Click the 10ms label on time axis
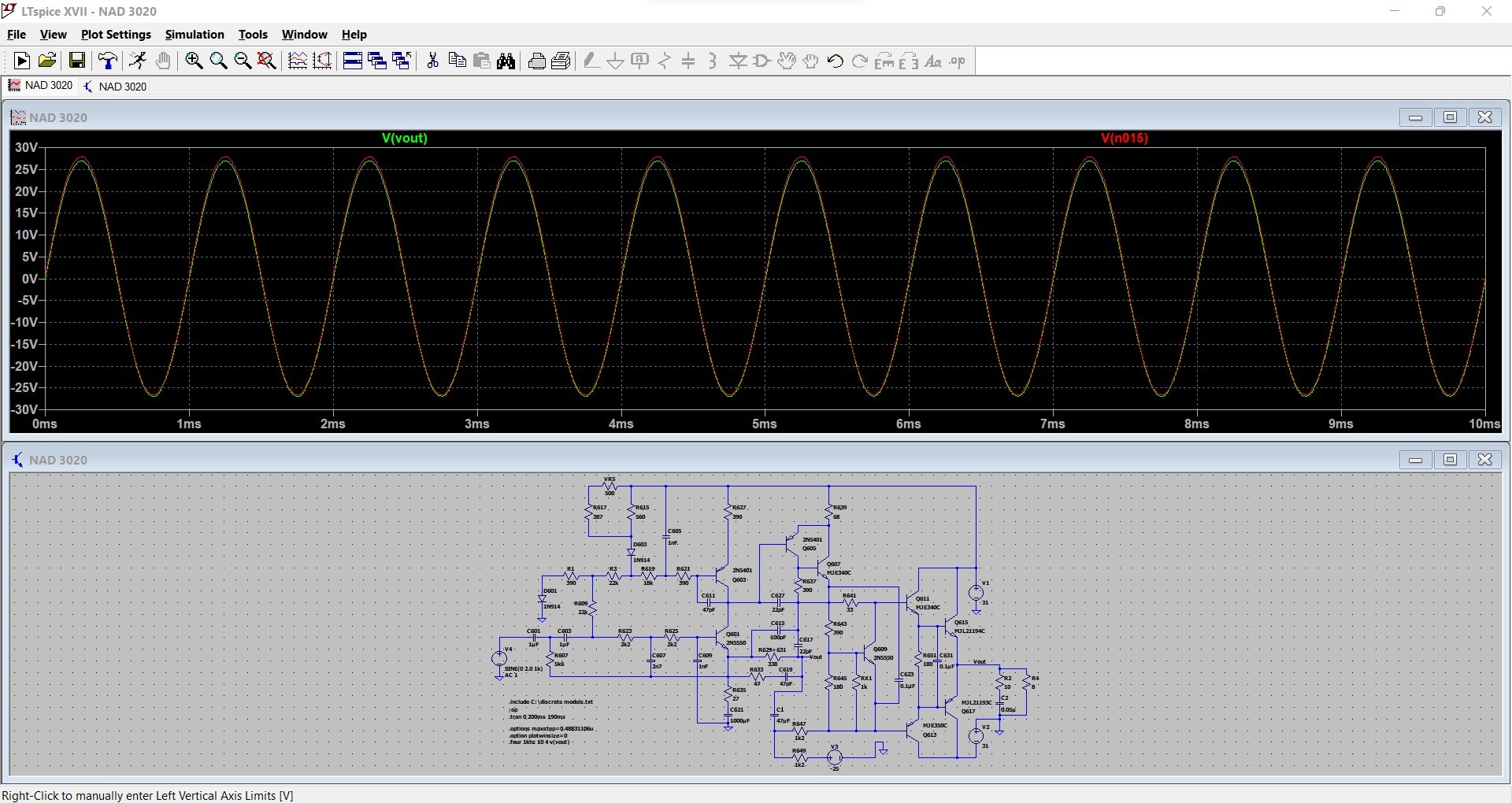Viewport: 1512px width, 803px height. point(1484,424)
